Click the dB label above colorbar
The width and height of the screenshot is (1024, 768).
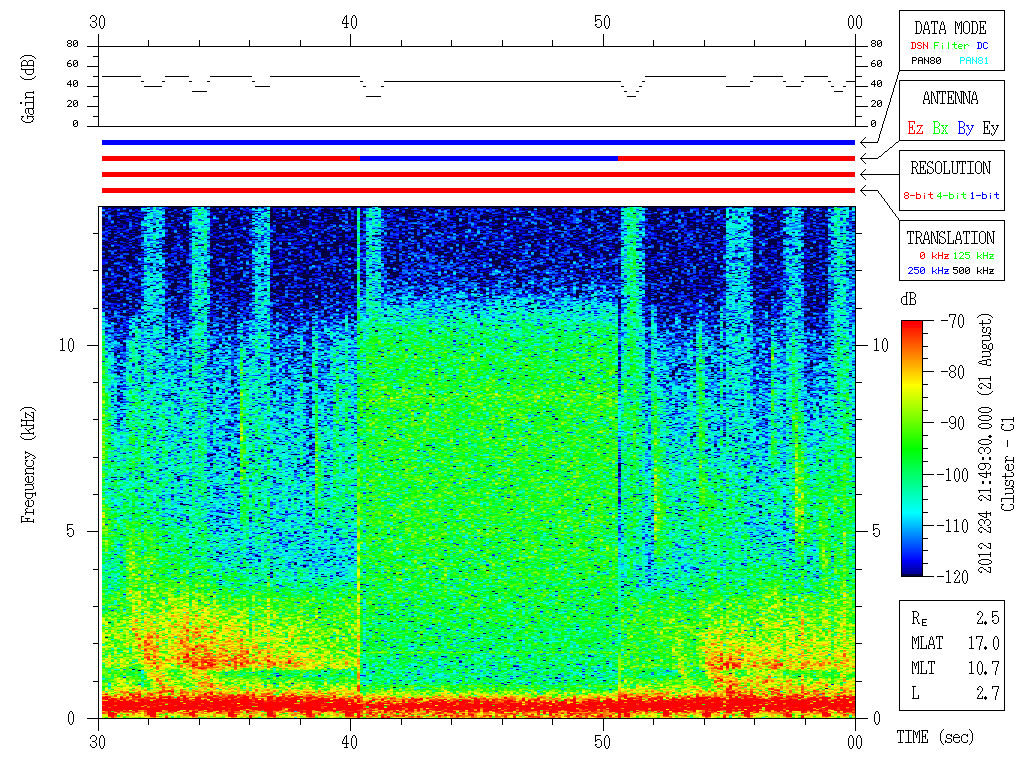pyautogui.click(x=908, y=299)
